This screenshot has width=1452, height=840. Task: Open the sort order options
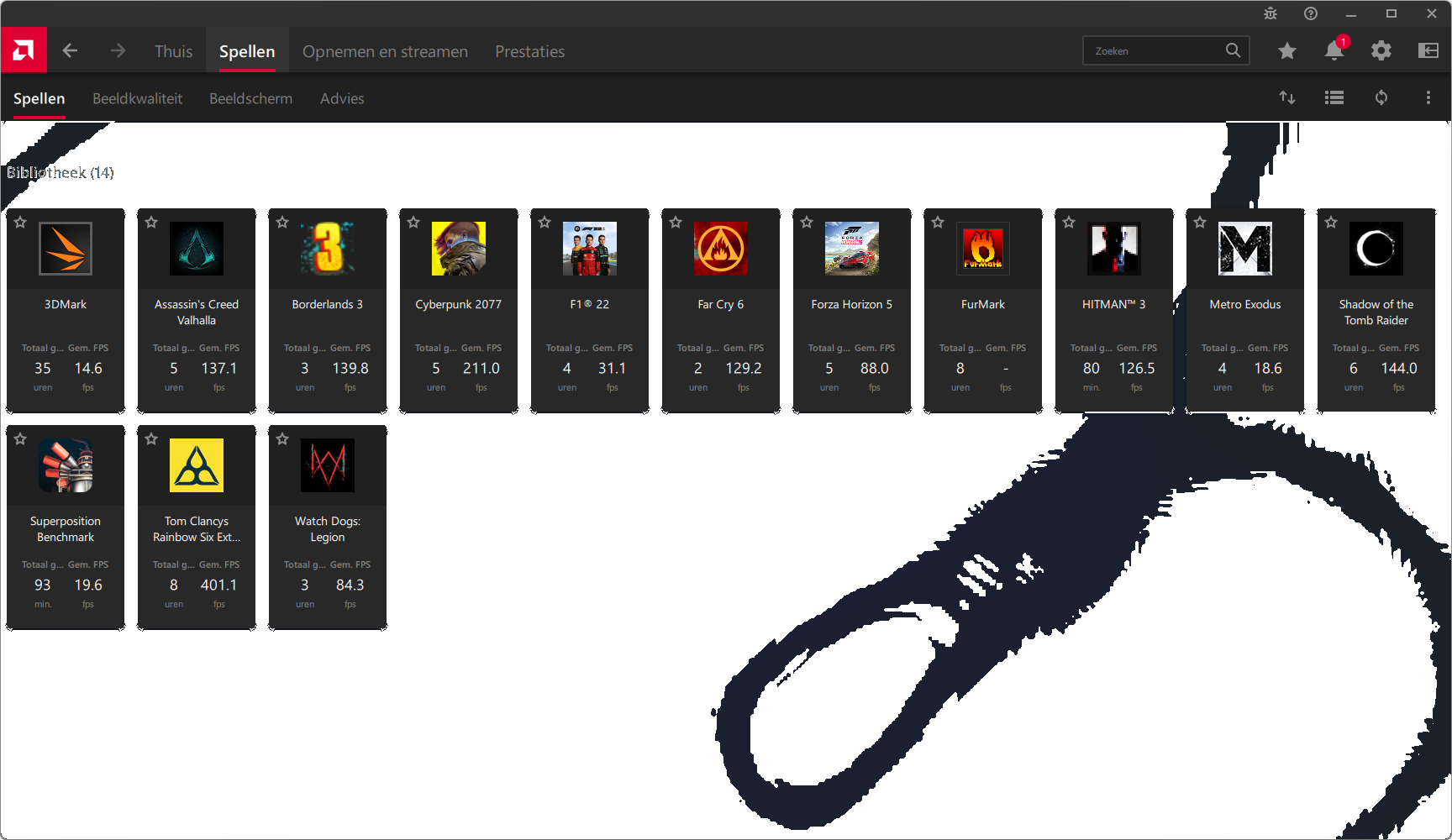(x=1286, y=97)
